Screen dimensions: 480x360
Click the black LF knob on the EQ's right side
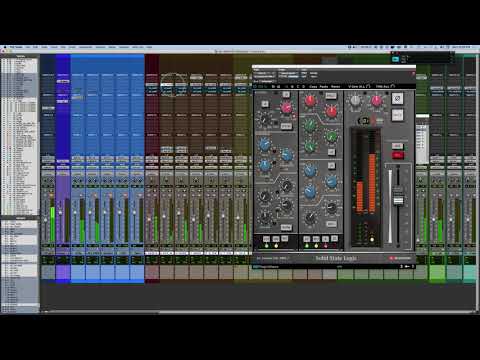tap(331, 207)
